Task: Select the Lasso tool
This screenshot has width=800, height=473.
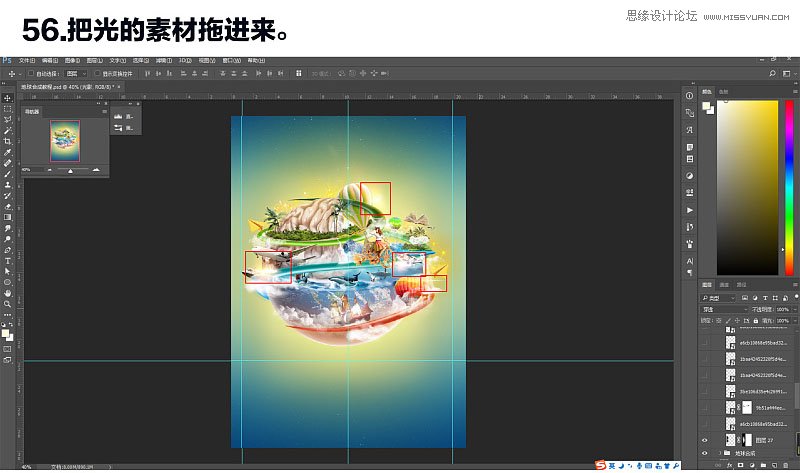Action: tap(8, 119)
